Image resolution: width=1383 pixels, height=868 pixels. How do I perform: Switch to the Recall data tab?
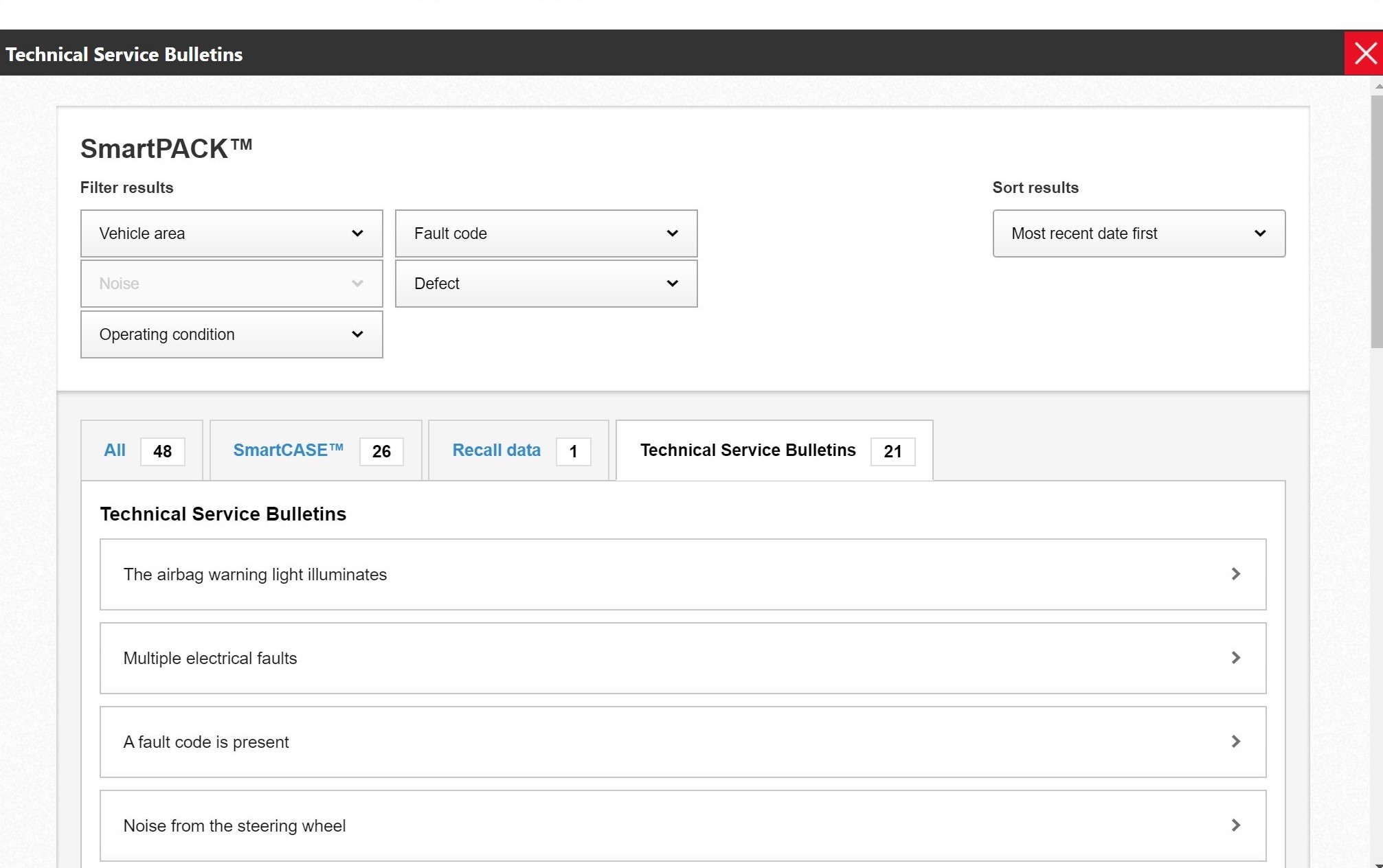coord(519,450)
